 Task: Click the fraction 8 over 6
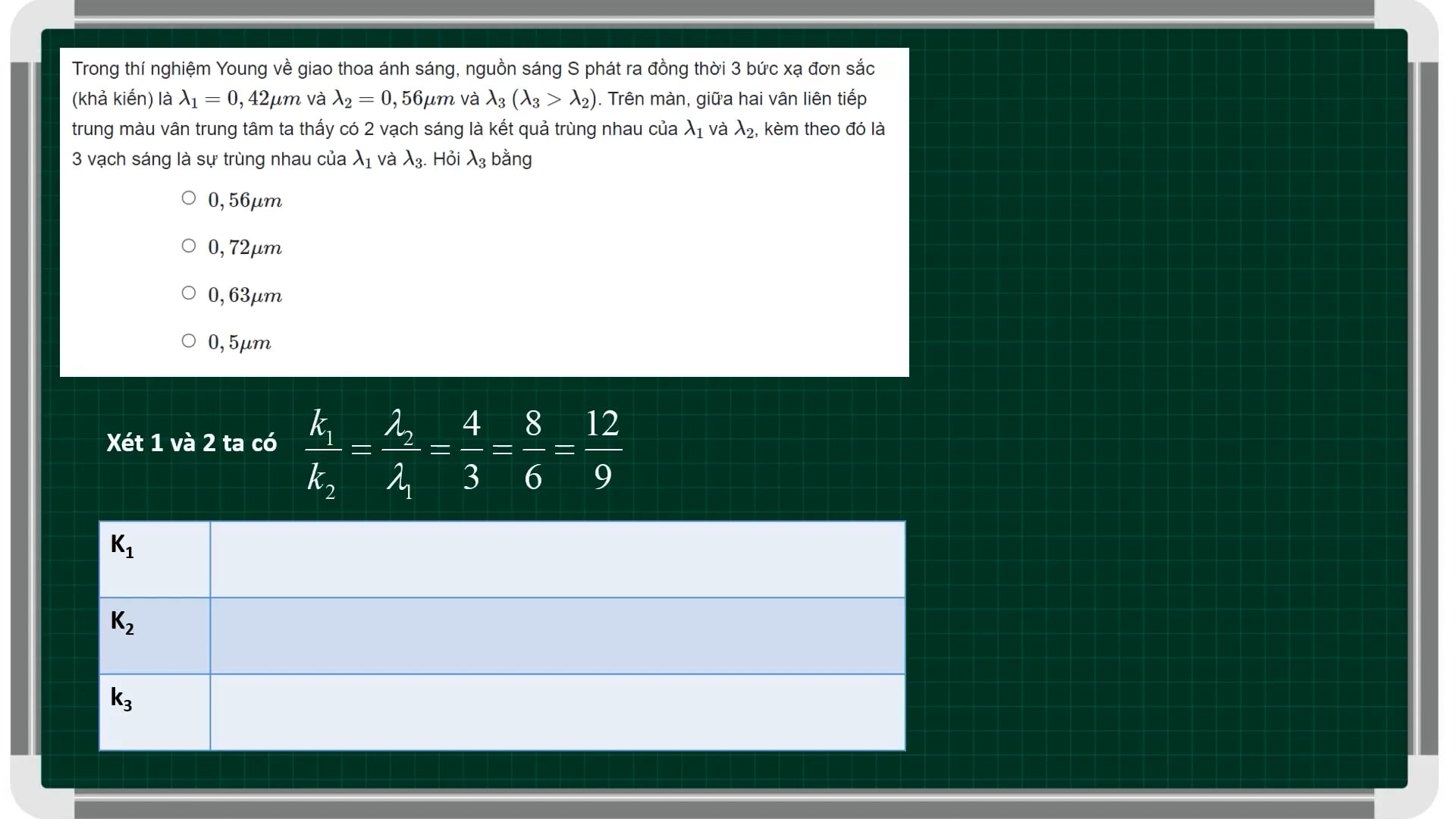pos(533,450)
